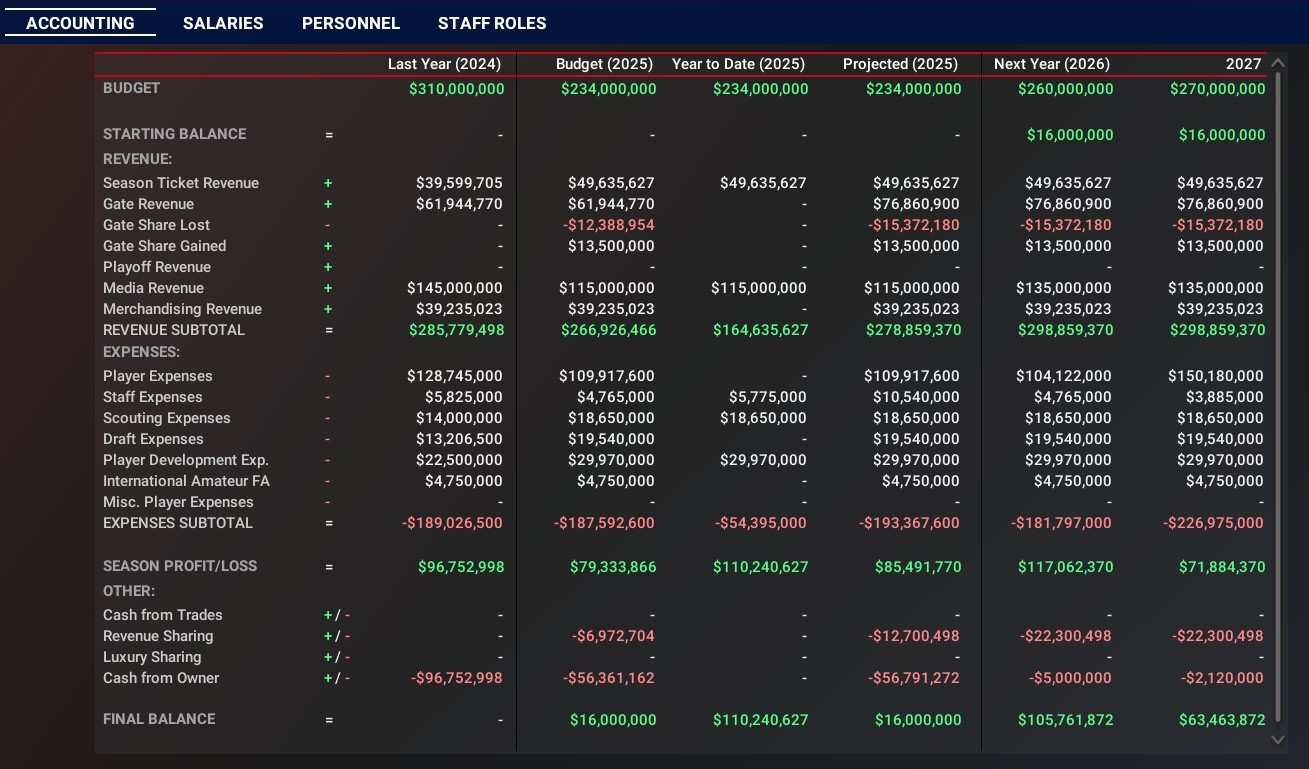This screenshot has height=769, width=1309.
Task: Select the Cash from Owner row label
Action: (161, 678)
